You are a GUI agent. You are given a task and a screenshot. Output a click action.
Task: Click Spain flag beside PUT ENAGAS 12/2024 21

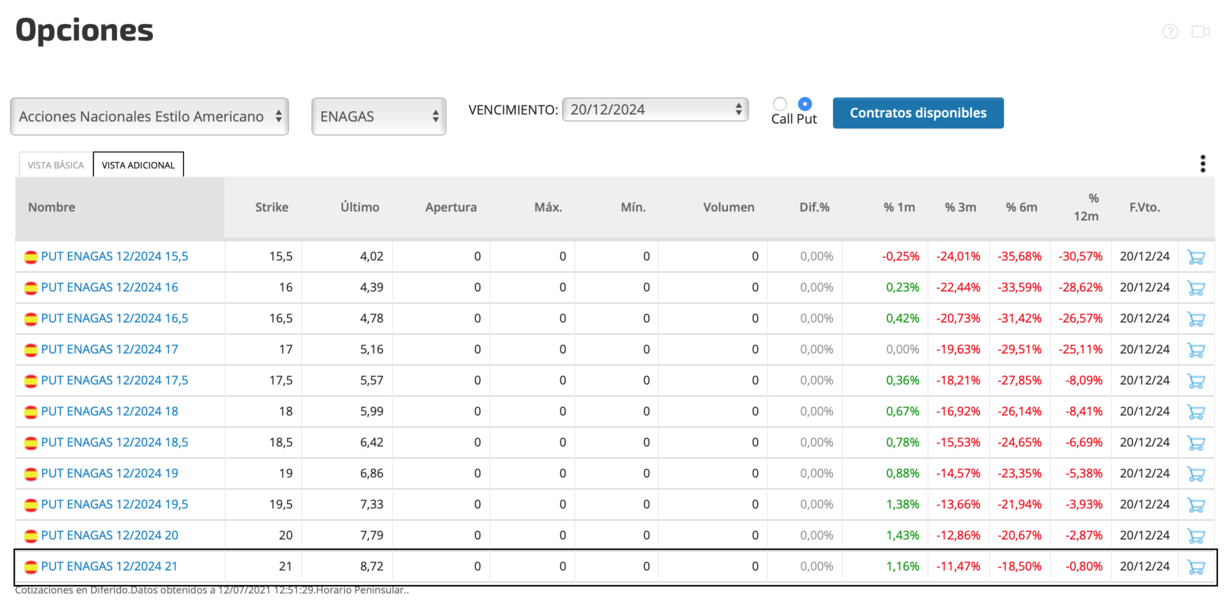pos(31,567)
